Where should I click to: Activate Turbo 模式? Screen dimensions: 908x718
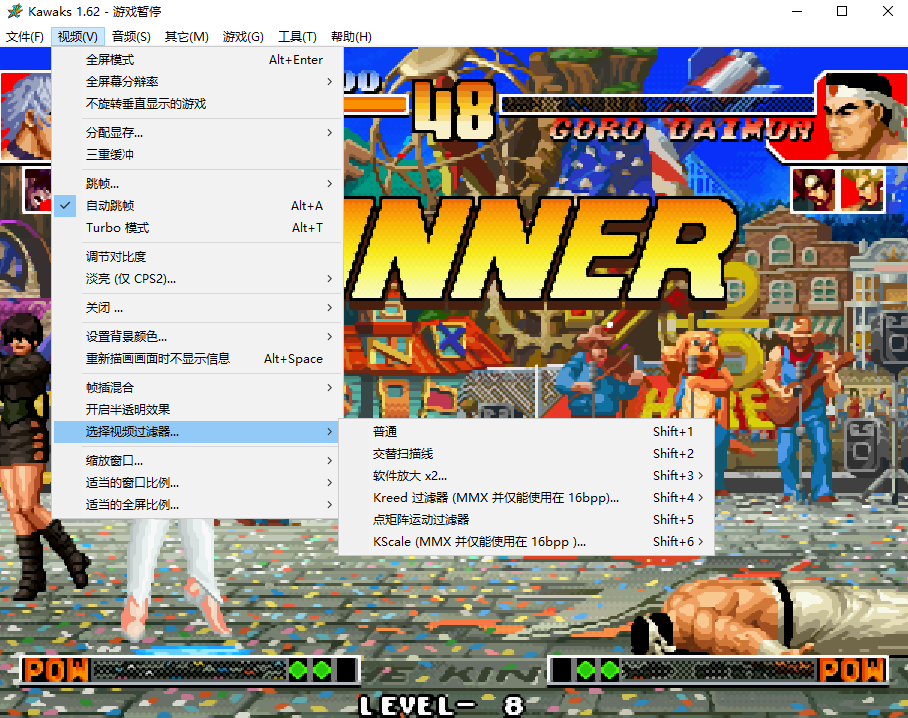[117, 228]
